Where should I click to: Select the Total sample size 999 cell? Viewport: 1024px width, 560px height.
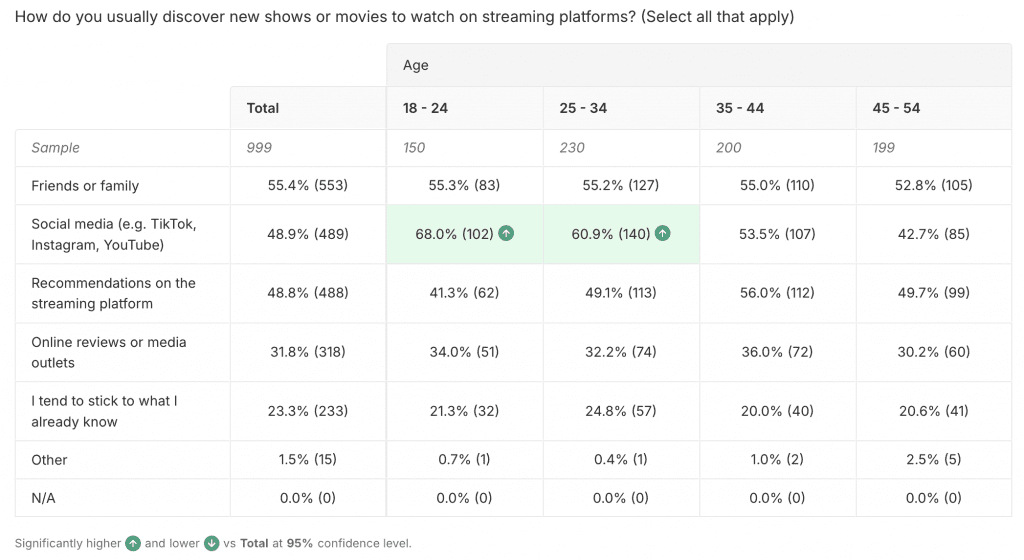(x=259, y=147)
